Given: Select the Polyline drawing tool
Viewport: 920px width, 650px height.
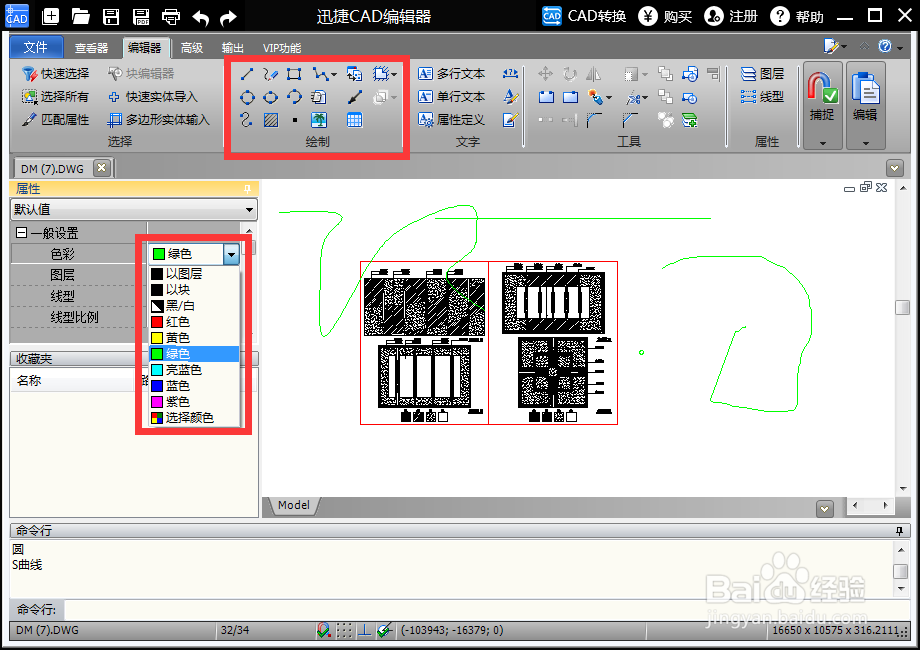Looking at the screenshot, I should (x=320, y=74).
